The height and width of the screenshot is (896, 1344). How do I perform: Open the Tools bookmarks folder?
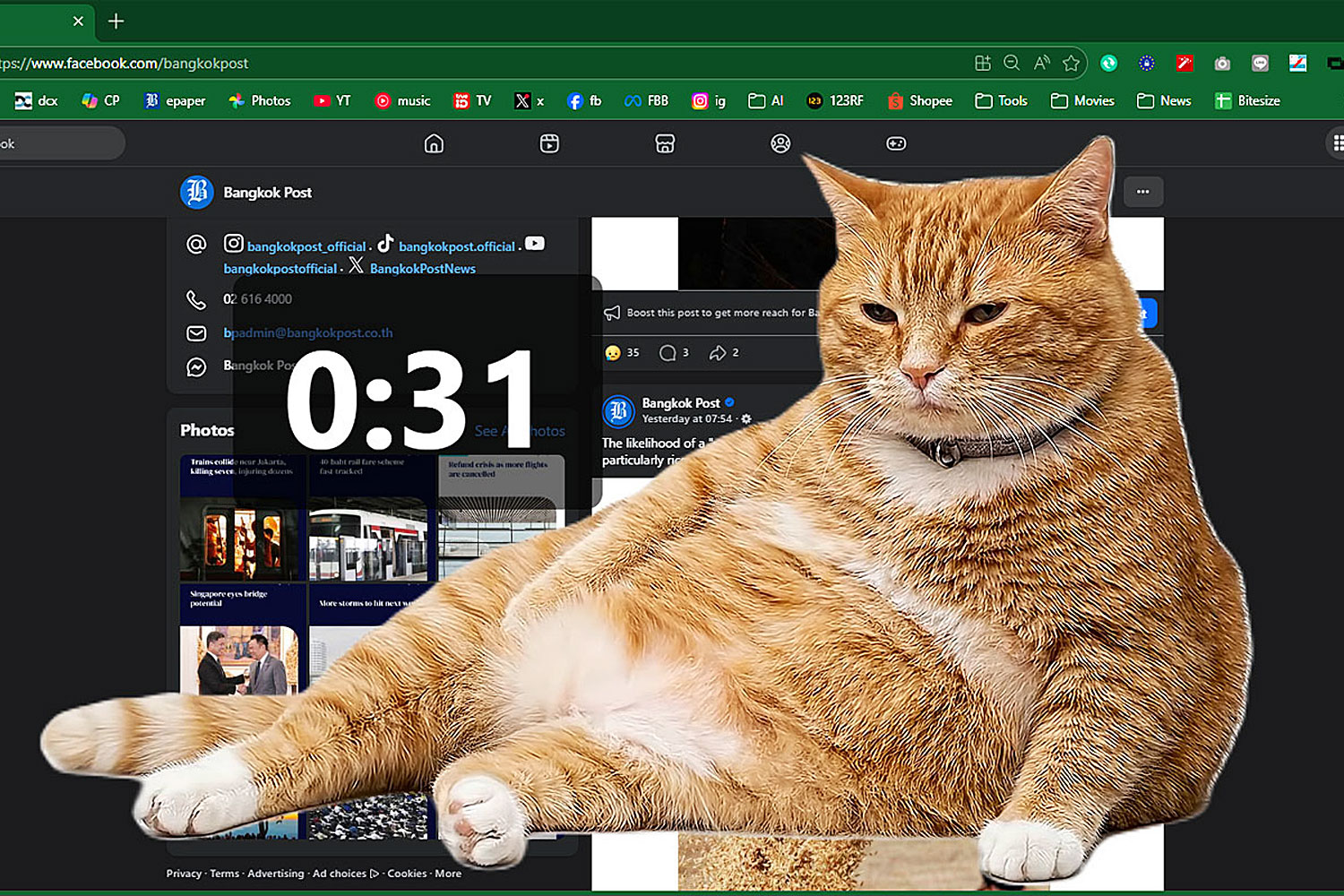click(x=1001, y=100)
